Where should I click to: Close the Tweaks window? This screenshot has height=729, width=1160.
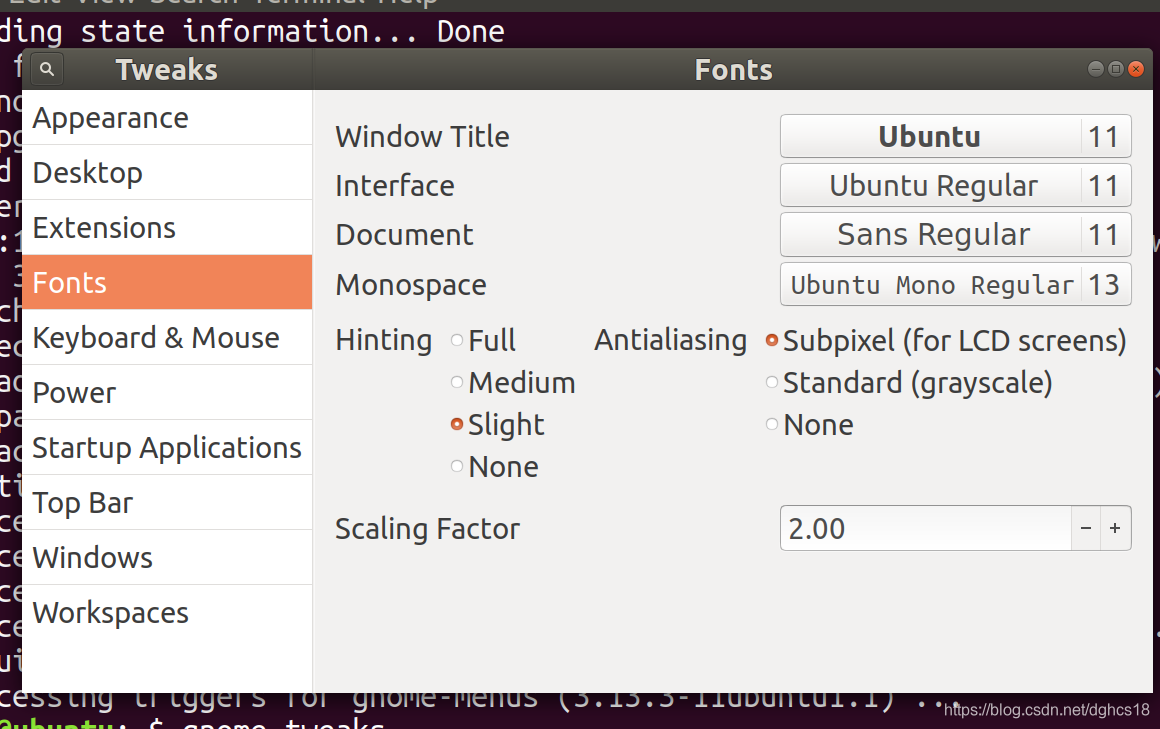(x=1136, y=69)
